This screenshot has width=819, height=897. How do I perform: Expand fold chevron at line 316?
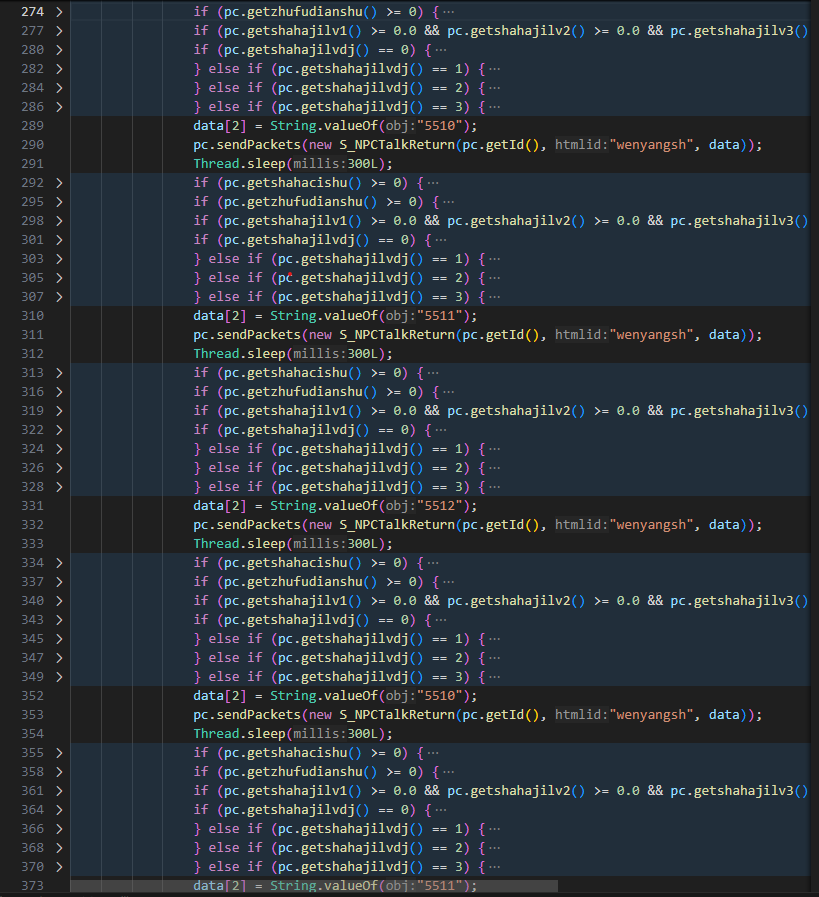click(x=59, y=392)
